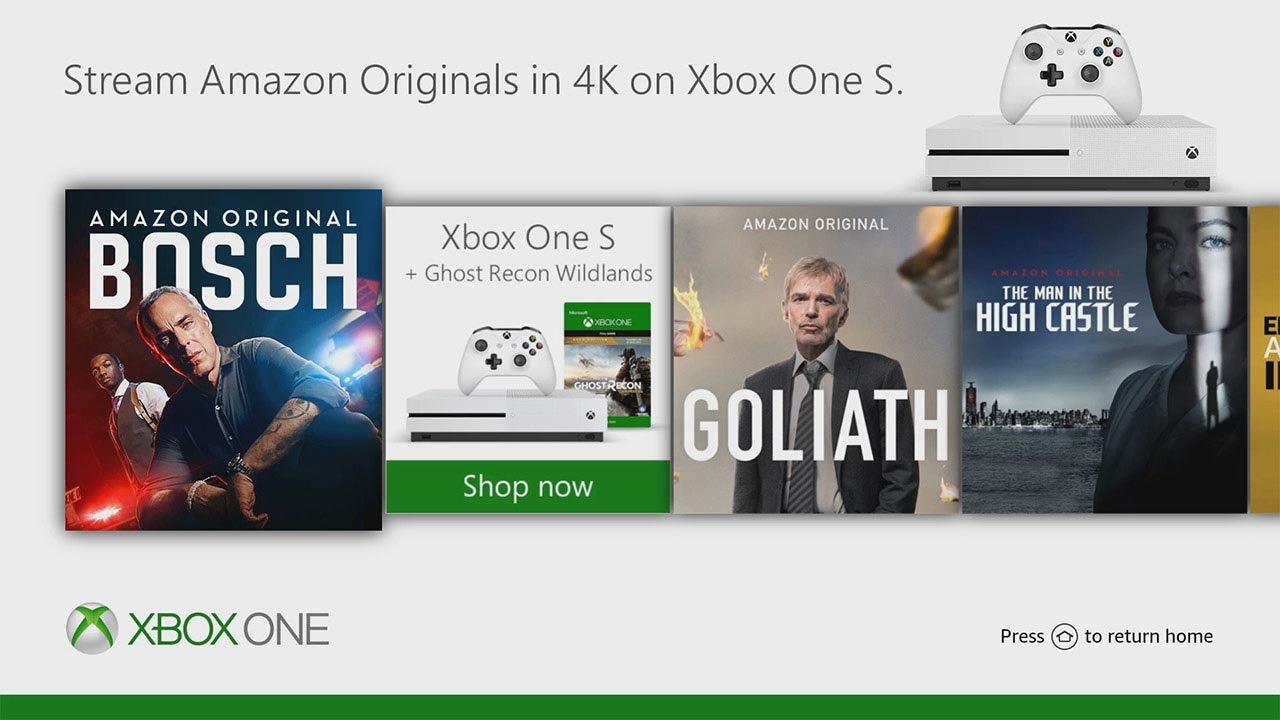
Task: Open the Bosch Amazon Original tile
Action: pos(223,360)
